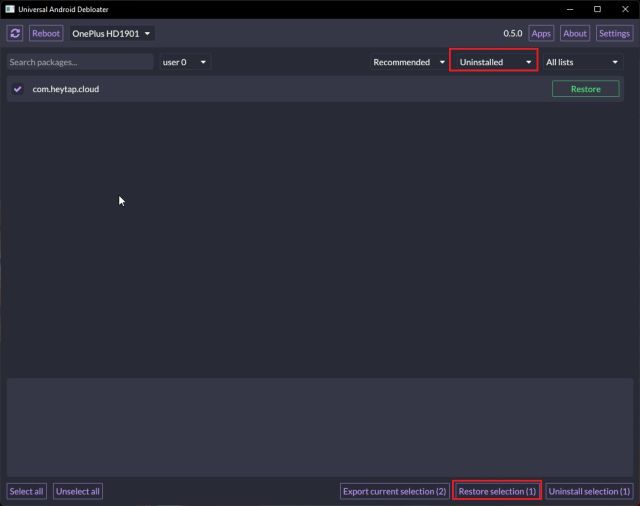Click Uninstall selection (1) button
Screen dimensions: 640x506
(x=589, y=491)
